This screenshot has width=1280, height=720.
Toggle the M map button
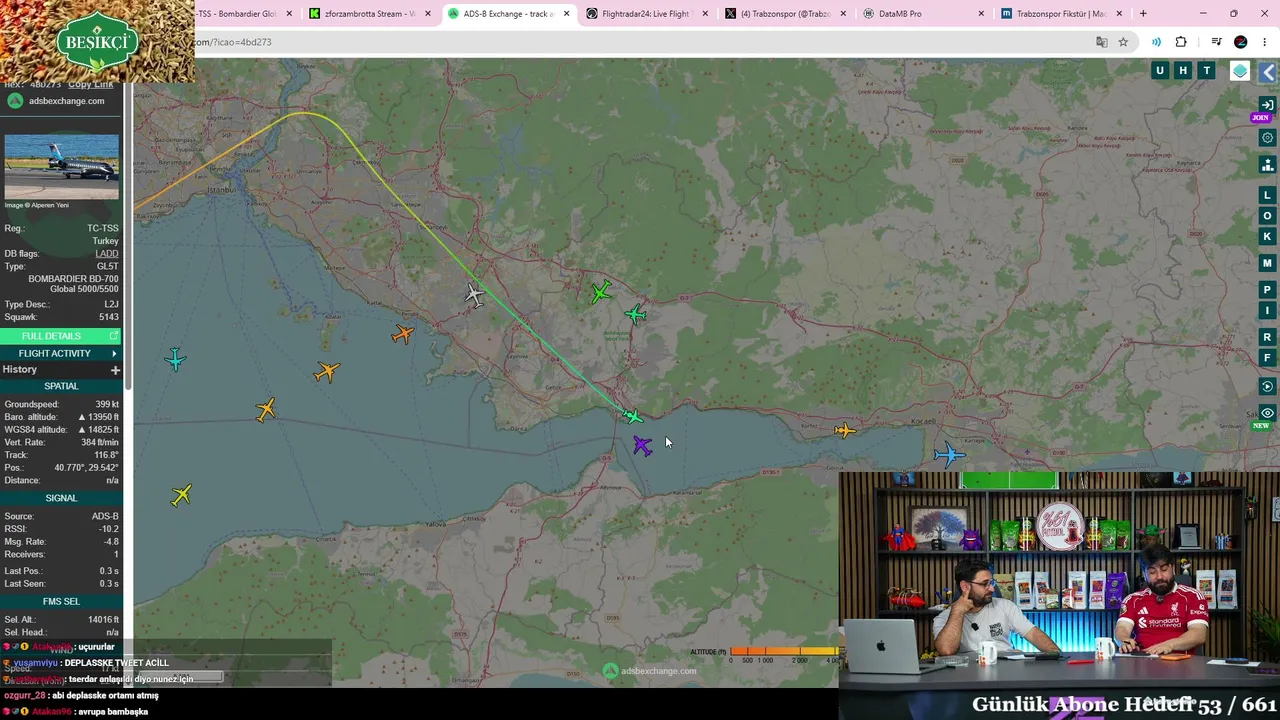[x=1268, y=264]
